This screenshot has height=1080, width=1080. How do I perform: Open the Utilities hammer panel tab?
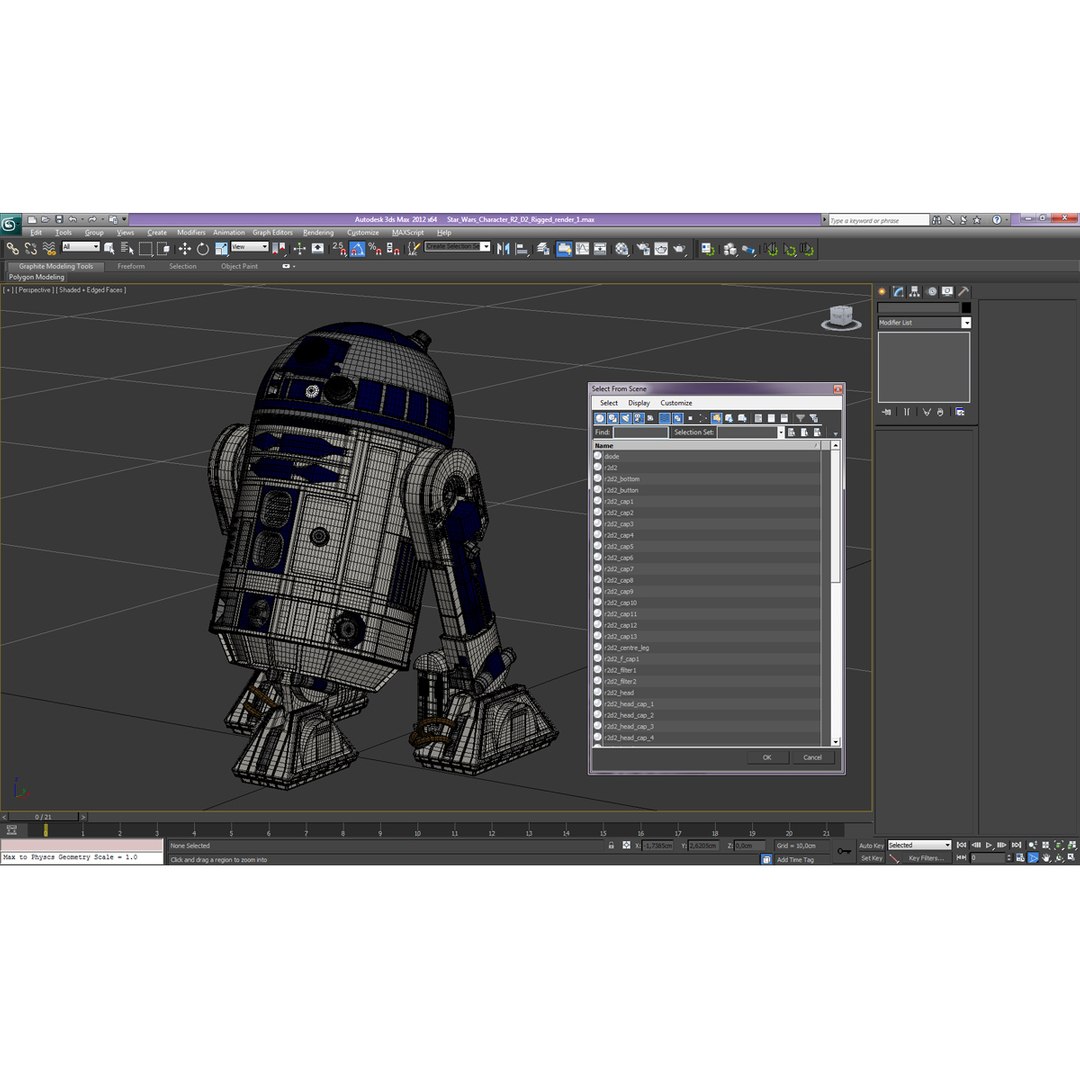[x=964, y=291]
